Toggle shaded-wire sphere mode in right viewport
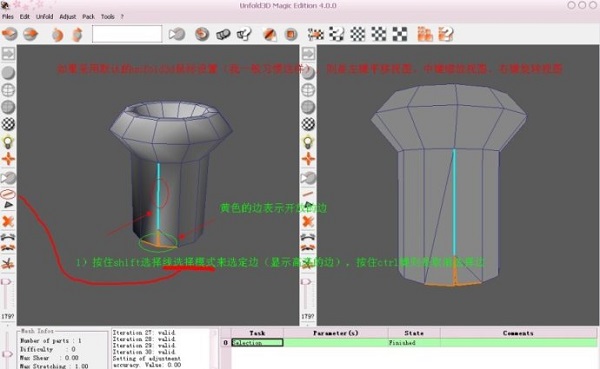Viewport: 600px width, 369px height. (x=308, y=107)
